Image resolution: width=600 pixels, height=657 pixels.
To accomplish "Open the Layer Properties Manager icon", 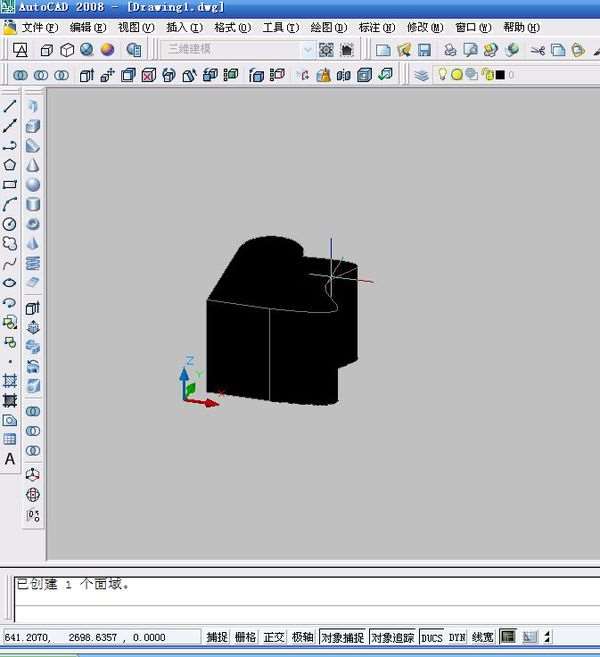I will pyautogui.click(x=422, y=75).
